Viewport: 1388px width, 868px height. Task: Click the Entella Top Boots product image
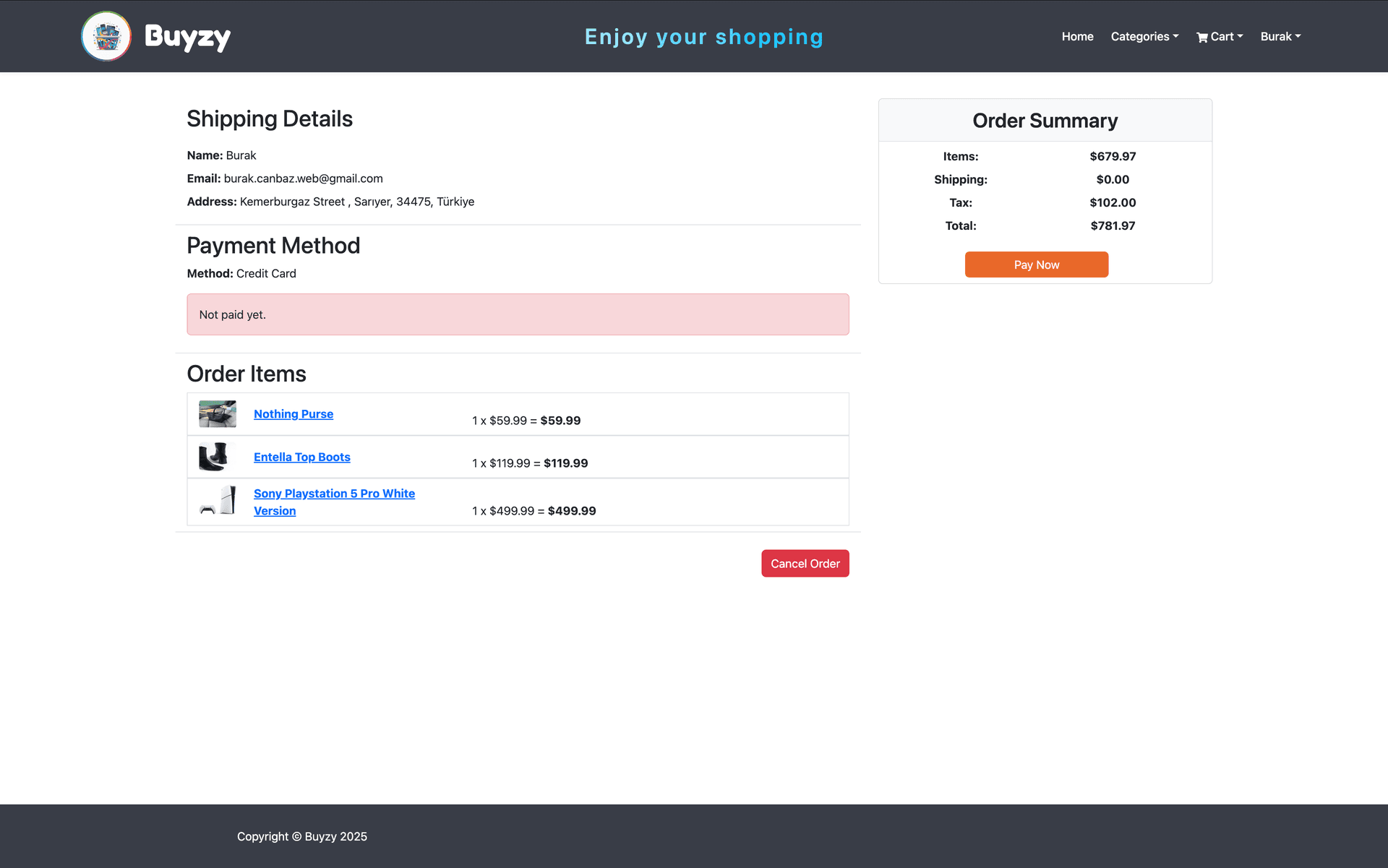(x=217, y=456)
